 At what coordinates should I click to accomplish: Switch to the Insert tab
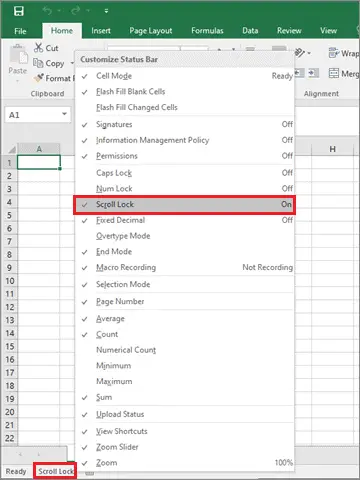coord(101,31)
